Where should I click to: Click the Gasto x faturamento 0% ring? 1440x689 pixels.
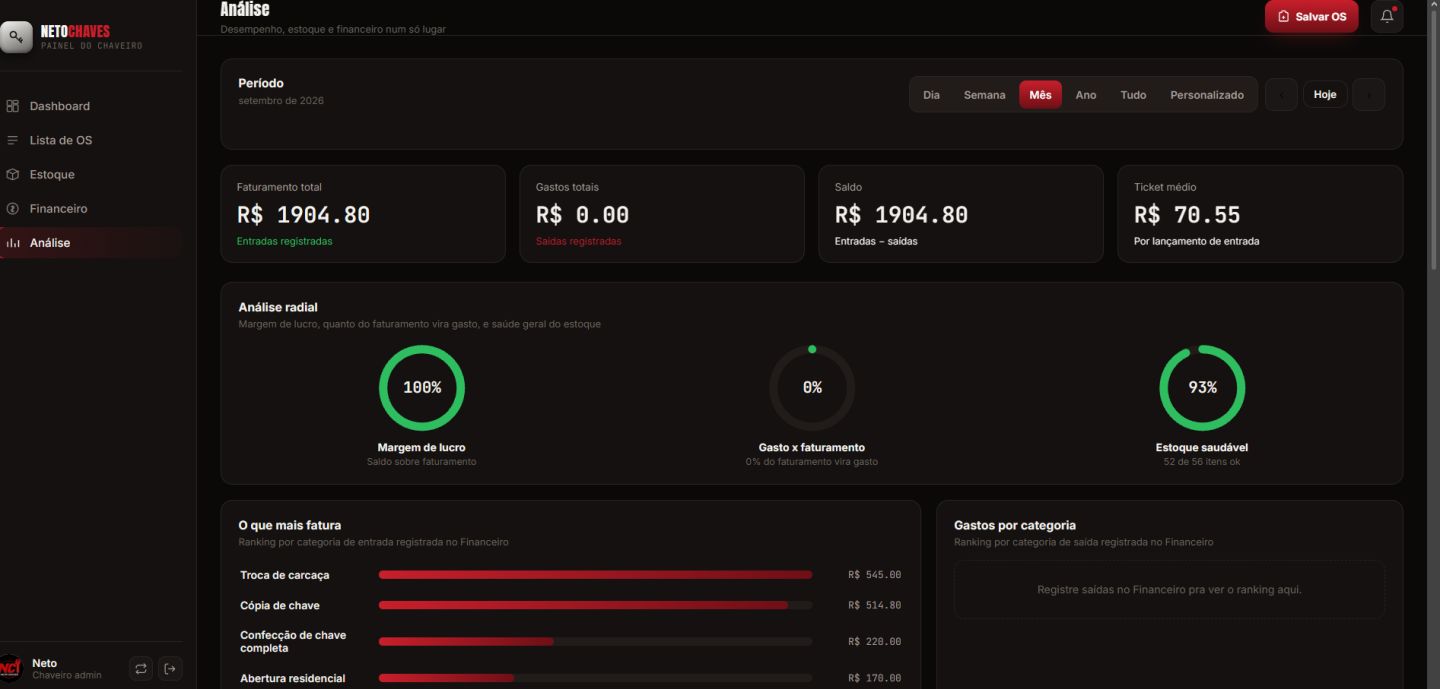click(x=812, y=387)
